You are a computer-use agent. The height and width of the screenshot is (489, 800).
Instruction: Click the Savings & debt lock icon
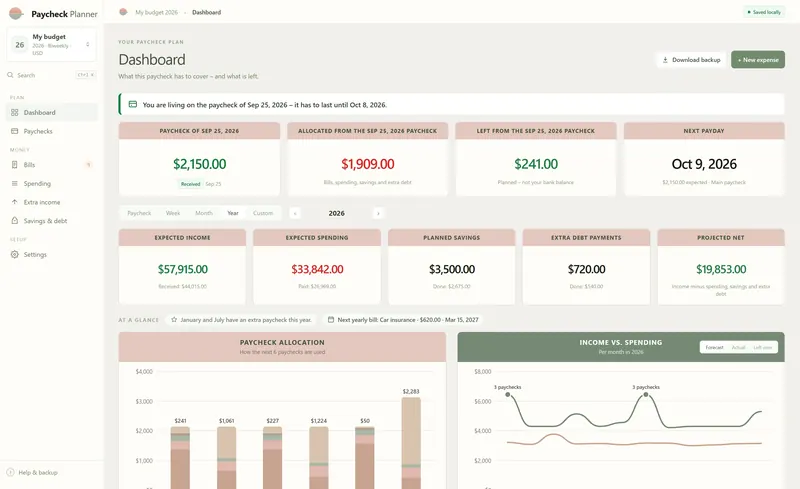pyautogui.click(x=14, y=221)
